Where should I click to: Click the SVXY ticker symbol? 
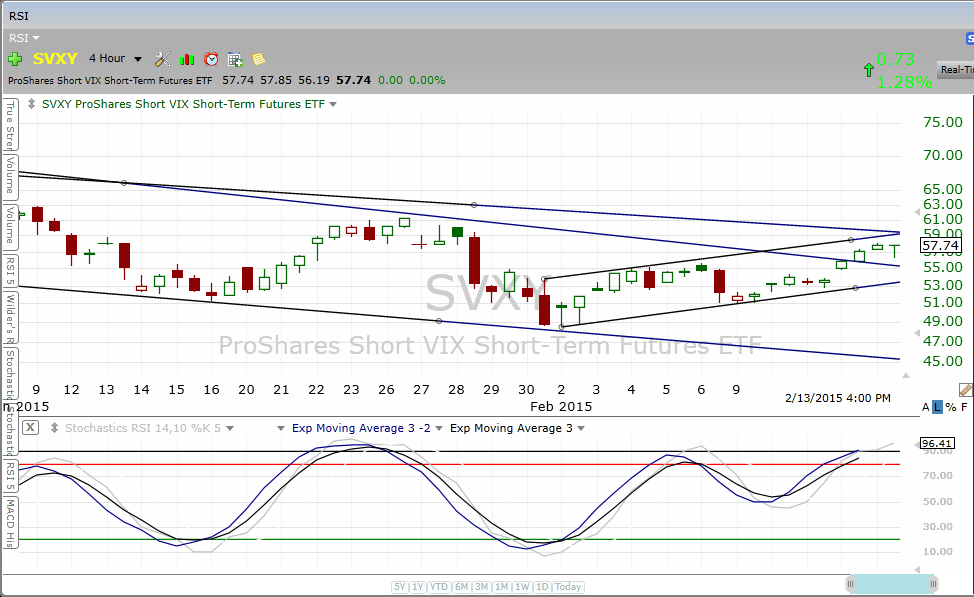pos(55,59)
